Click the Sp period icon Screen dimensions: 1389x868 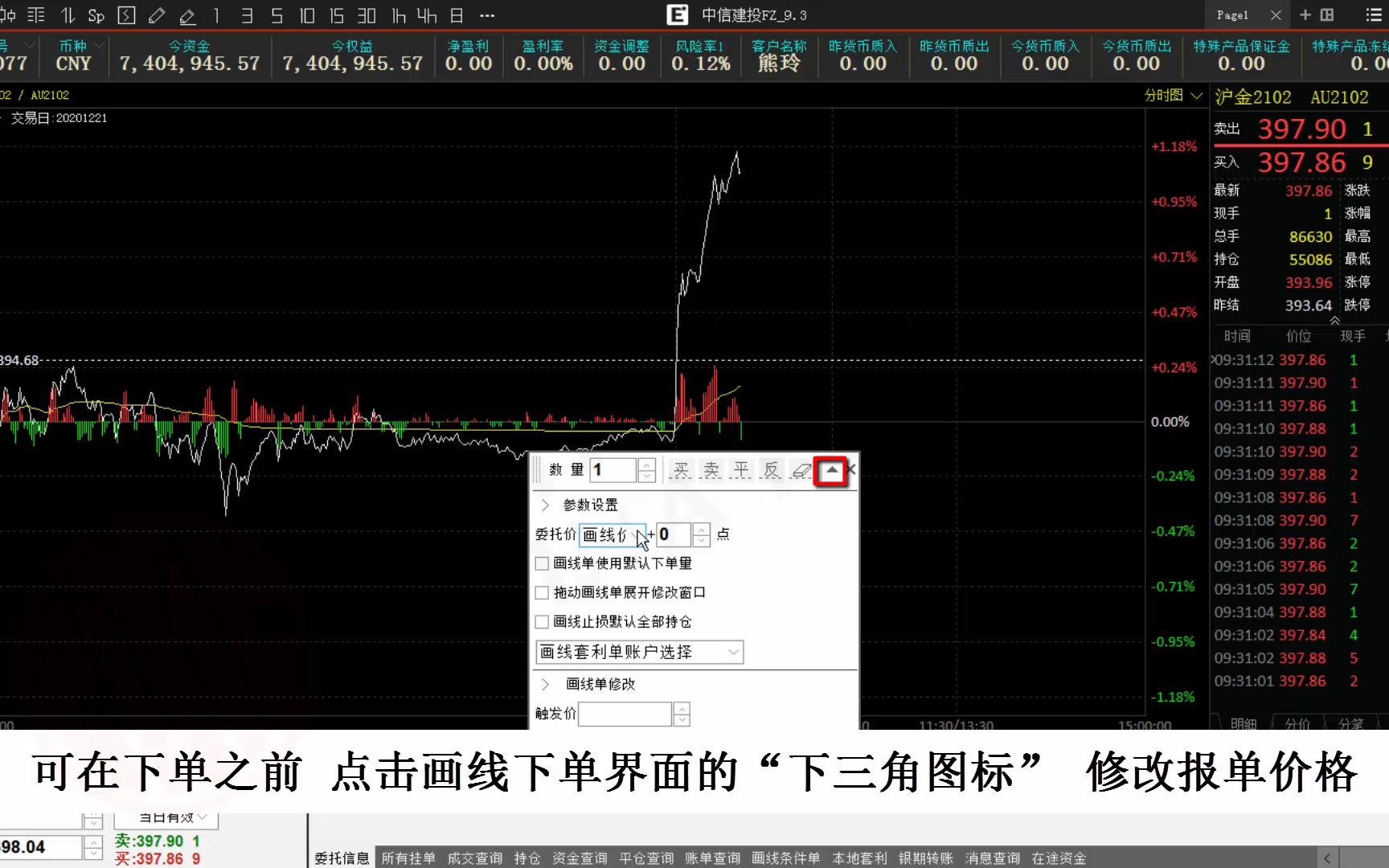[x=96, y=16]
